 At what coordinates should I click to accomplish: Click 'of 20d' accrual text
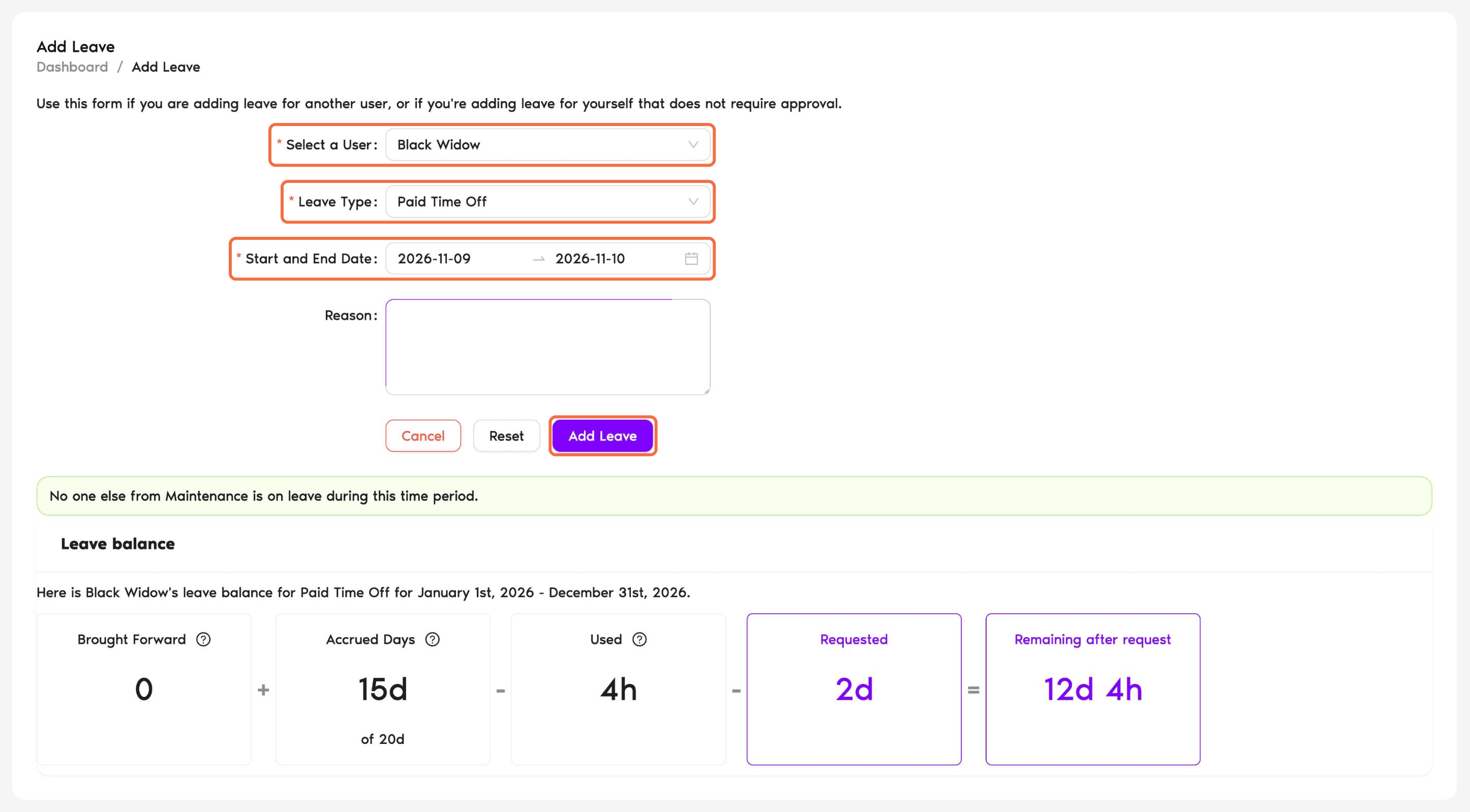point(382,739)
